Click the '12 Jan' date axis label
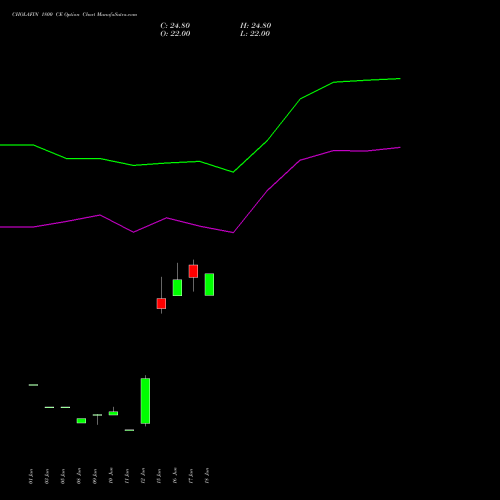 [x=143, y=476]
